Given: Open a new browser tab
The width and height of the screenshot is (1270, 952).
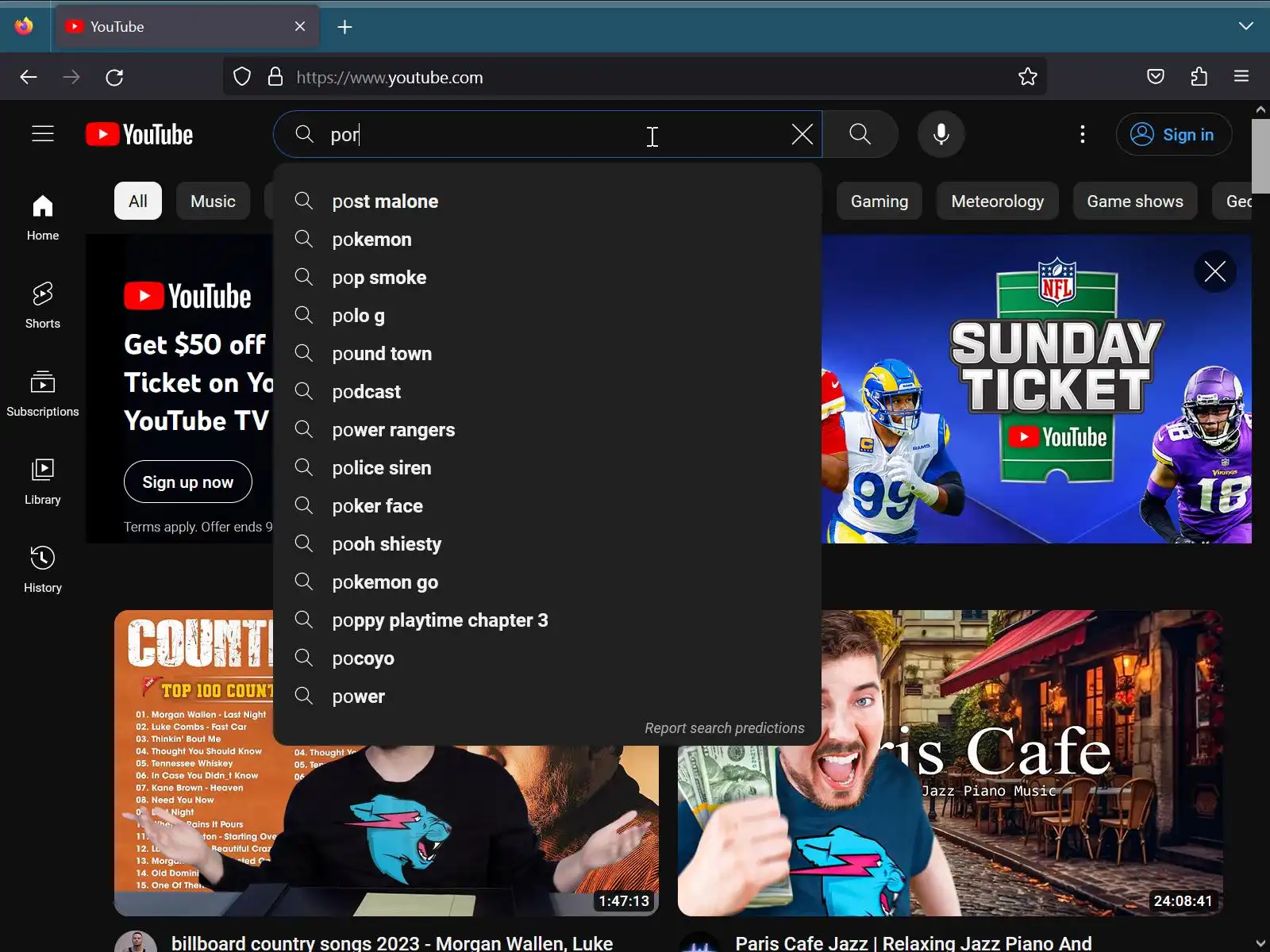Looking at the screenshot, I should pyautogui.click(x=344, y=27).
